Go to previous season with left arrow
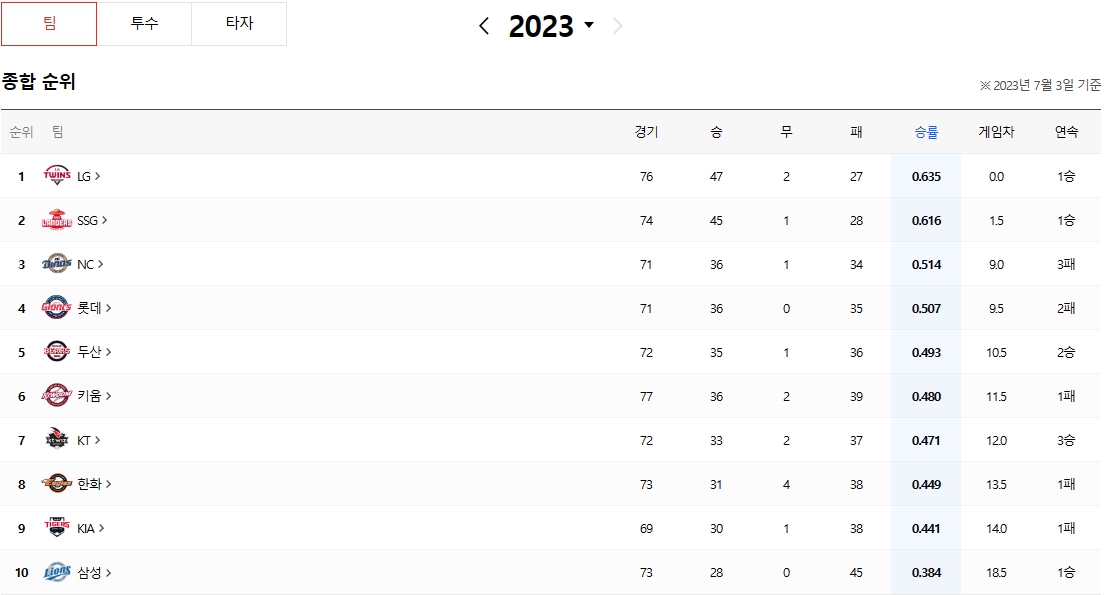The width and height of the screenshot is (1105, 595). coord(483,26)
